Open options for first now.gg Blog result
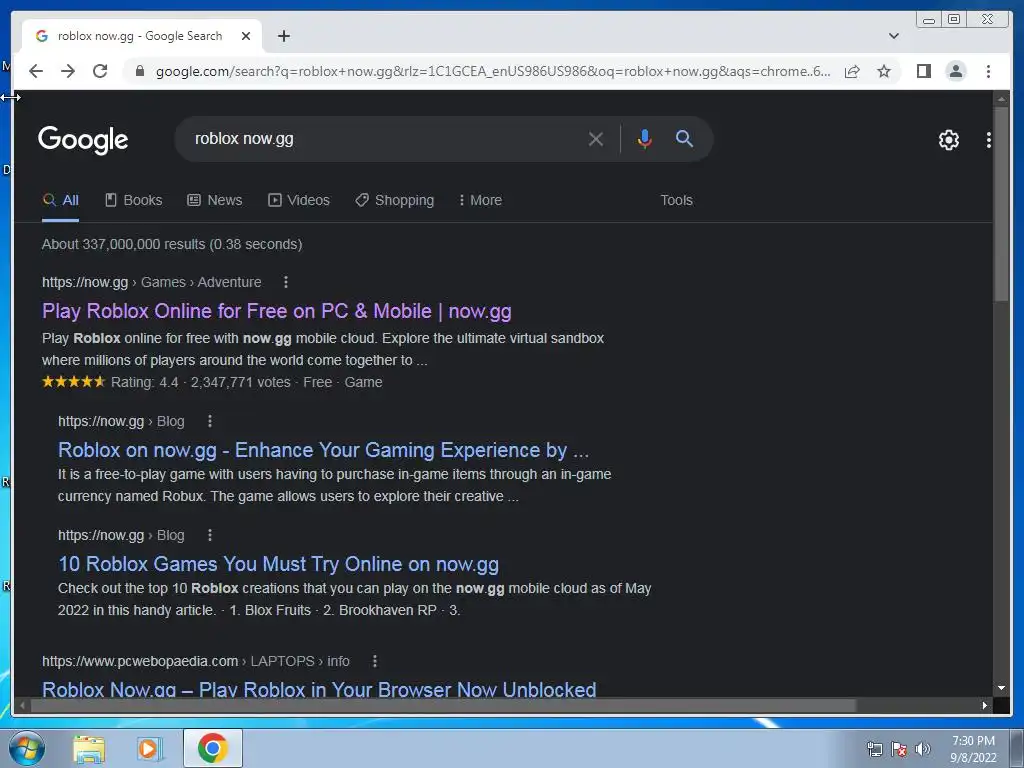Viewport: 1024px width, 768px height. click(x=210, y=421)
